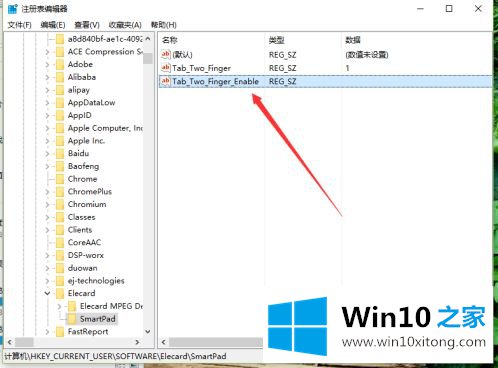The width and height of the screenshot is (498, 368).
Task: Close the Registry Editor window
Action: coord(478,9)
